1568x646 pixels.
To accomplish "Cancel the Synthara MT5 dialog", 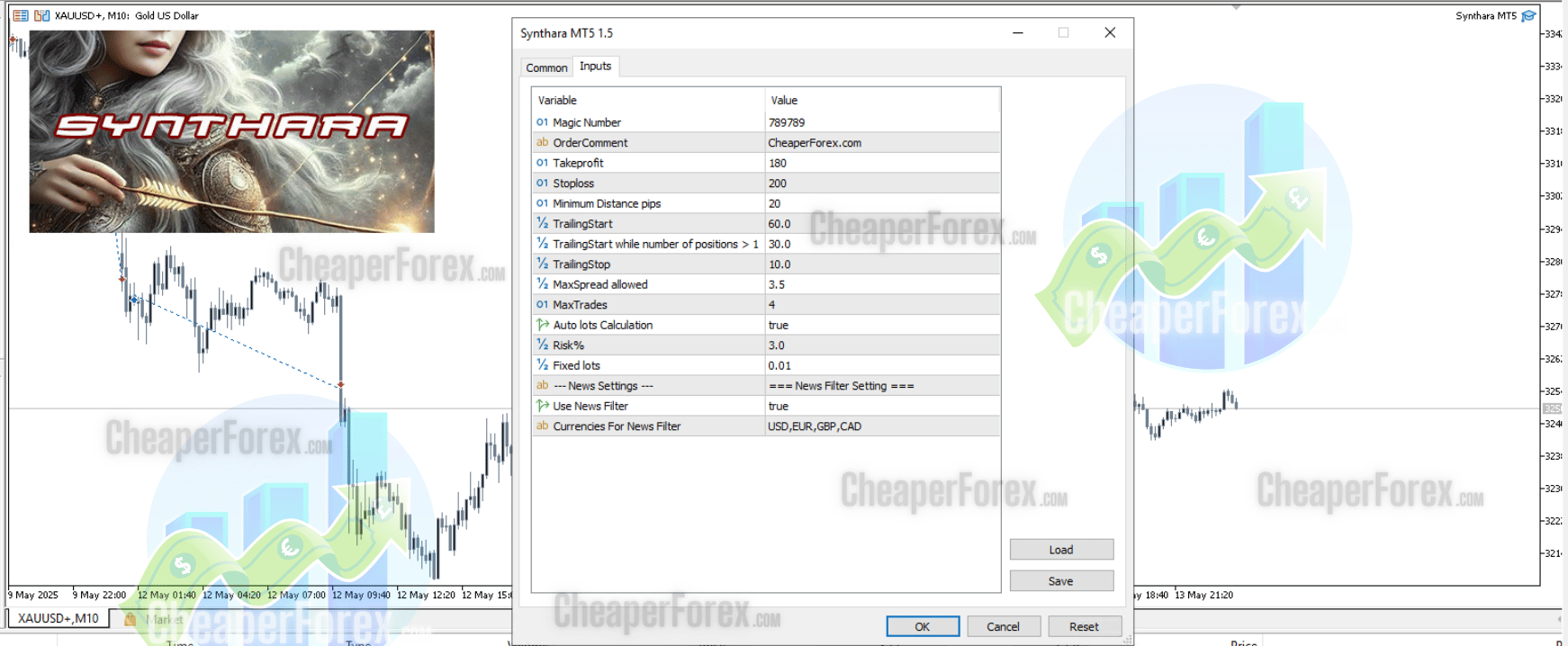I will tap(1004, 626).
